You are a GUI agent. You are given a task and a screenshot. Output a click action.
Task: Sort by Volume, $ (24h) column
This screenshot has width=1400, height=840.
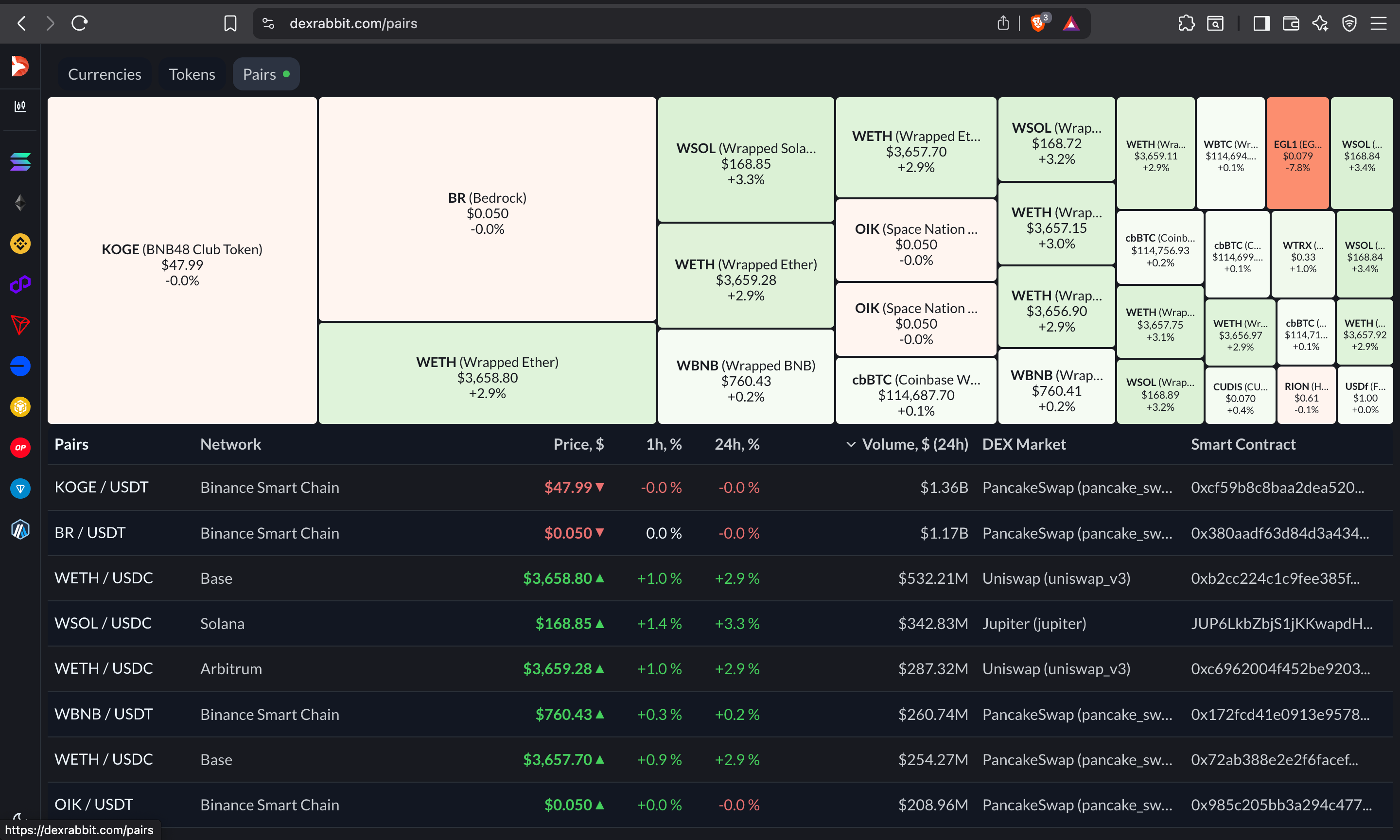914,444
